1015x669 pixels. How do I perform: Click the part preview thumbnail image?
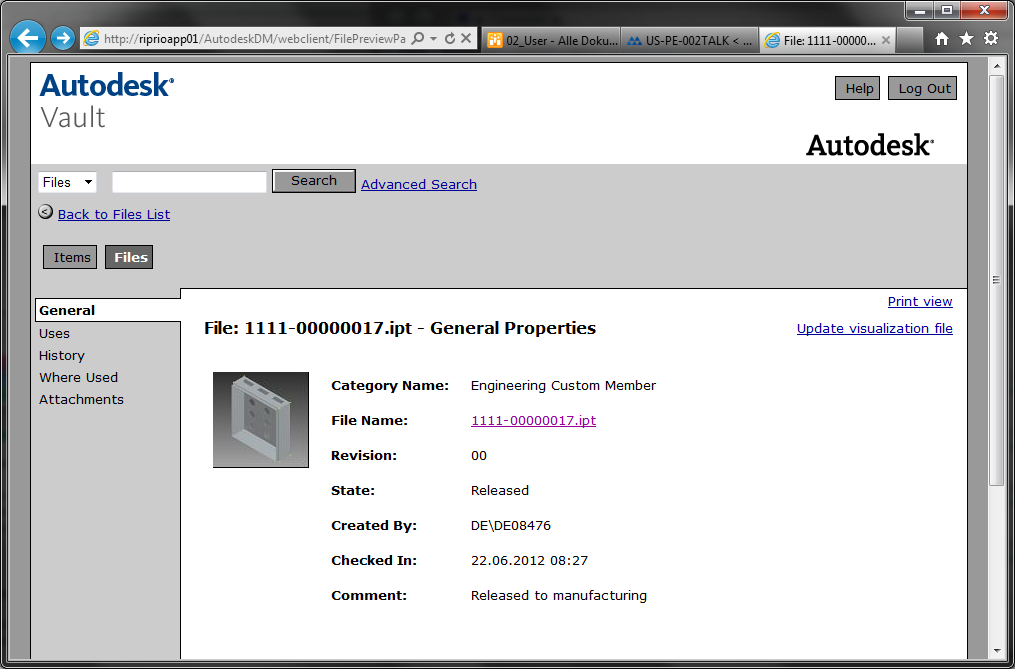click(261, 420)
